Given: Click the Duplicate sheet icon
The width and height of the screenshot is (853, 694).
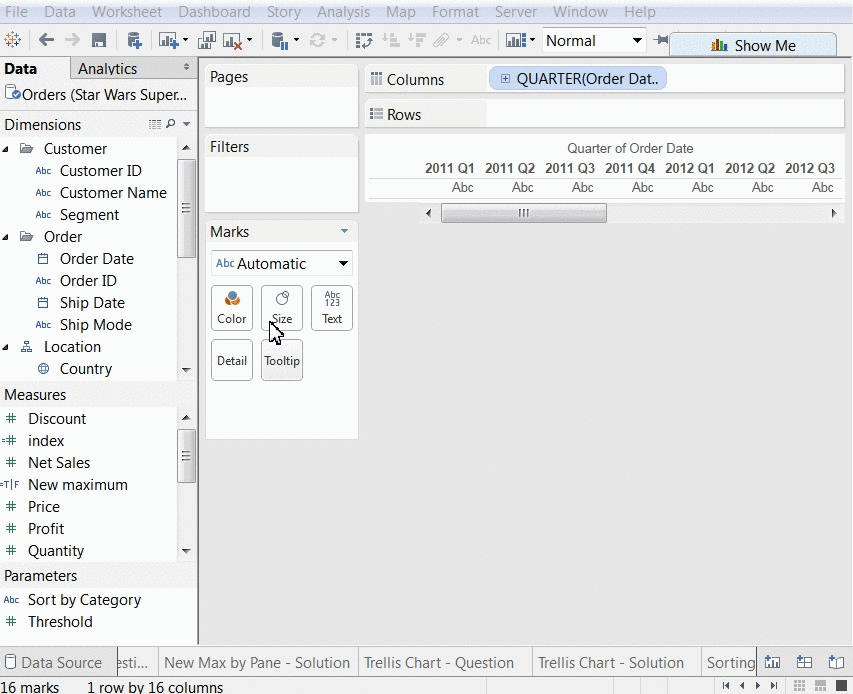Looking at the screenshot, I should (x=207, y=40).
